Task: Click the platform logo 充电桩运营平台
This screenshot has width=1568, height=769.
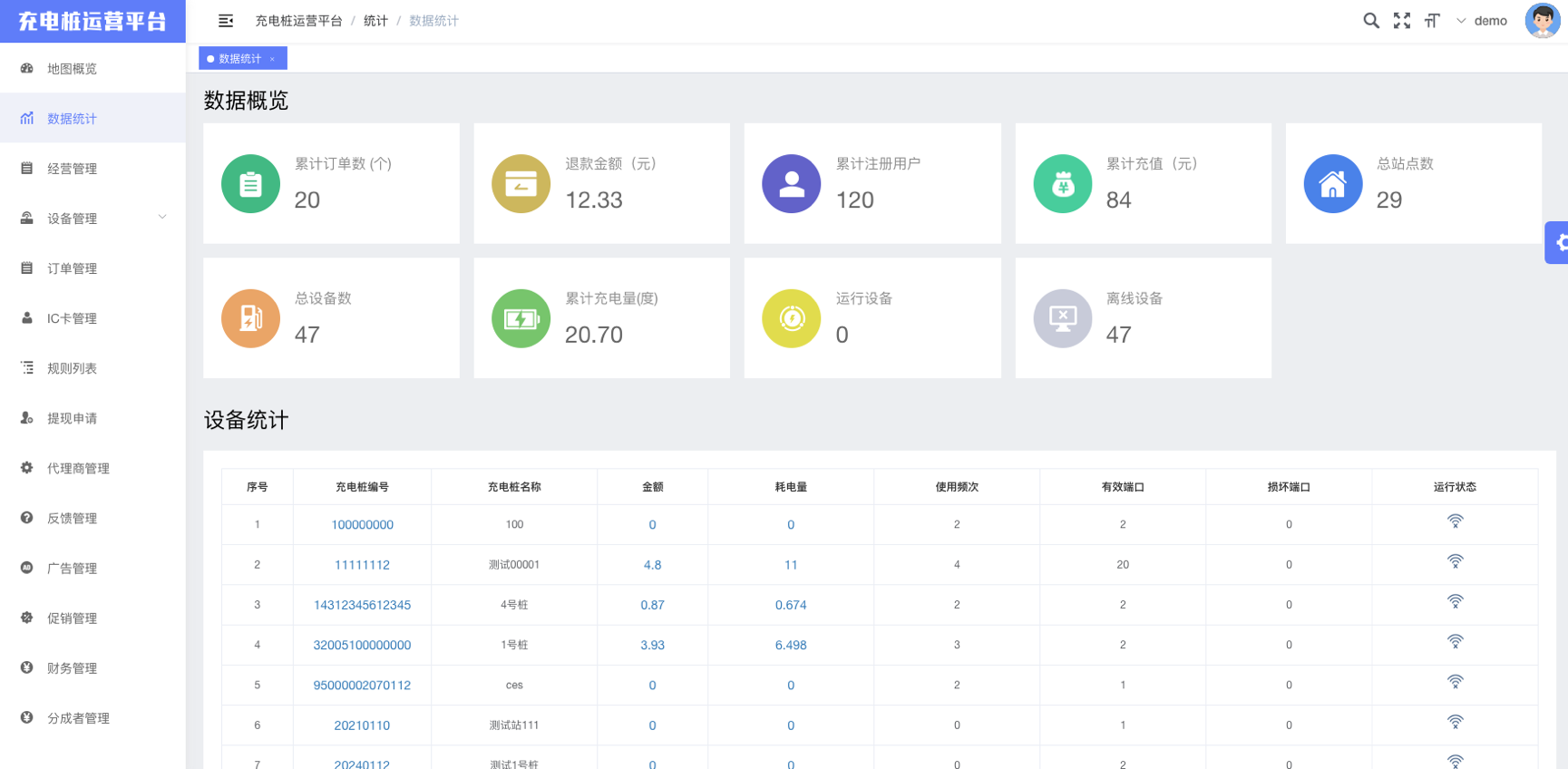Action: coord(93,21)
